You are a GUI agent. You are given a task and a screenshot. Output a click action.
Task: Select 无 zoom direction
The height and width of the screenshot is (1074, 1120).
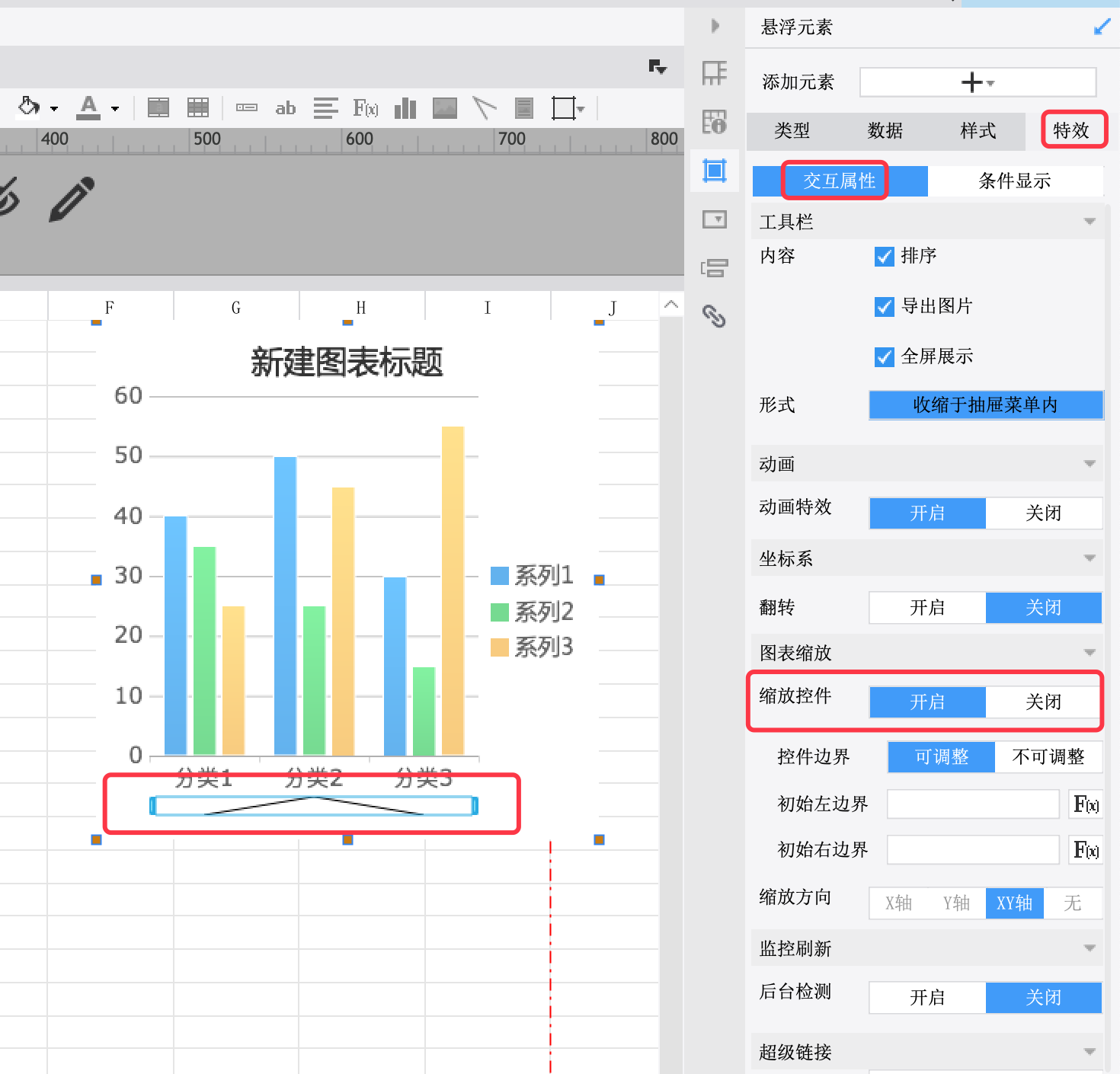[1073, 903]
